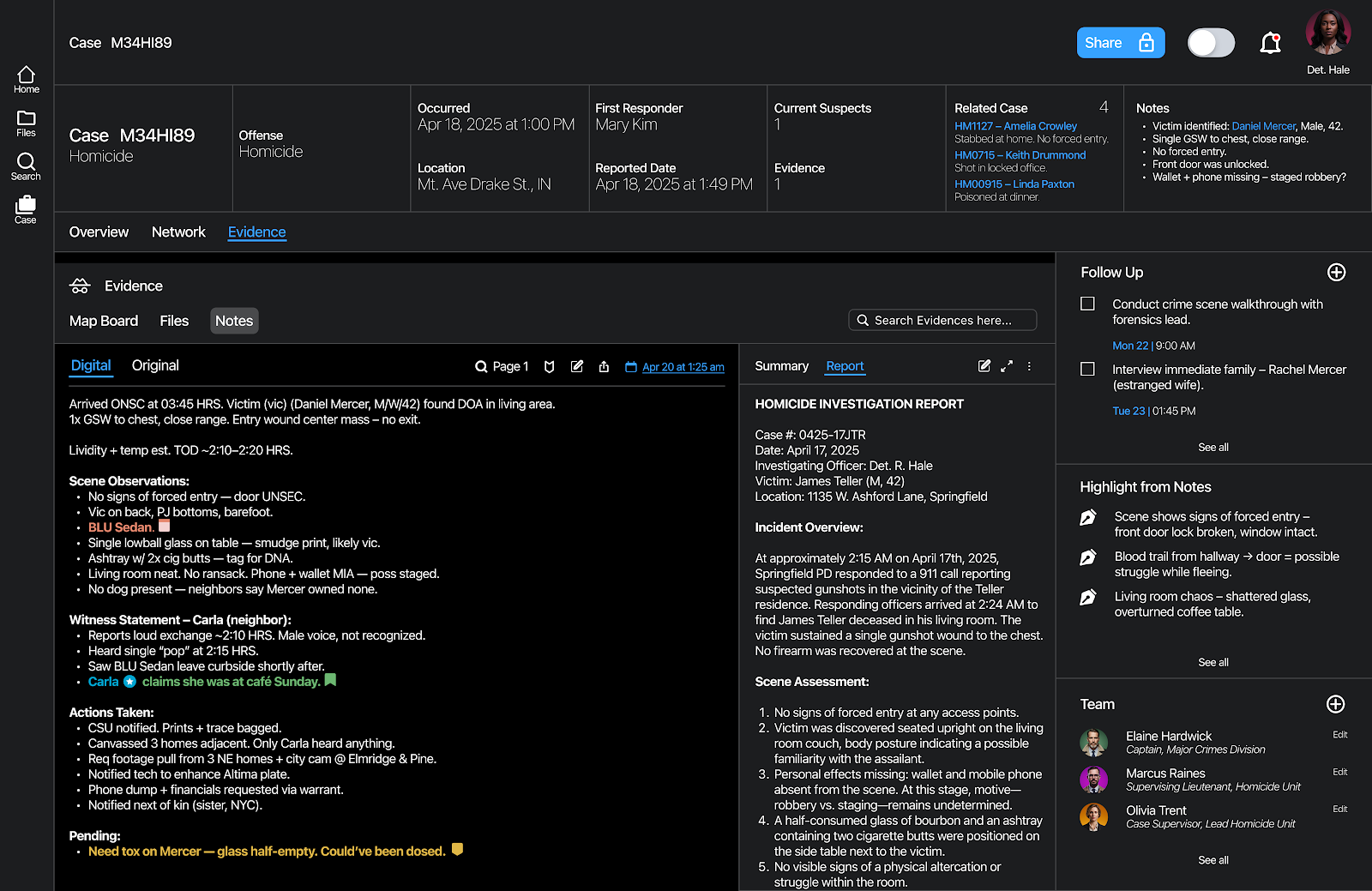The image size is (1372, 891).
Task: Click See all under Highlight from Notes
Action: pyautogui.click(x=1213, y=663)
